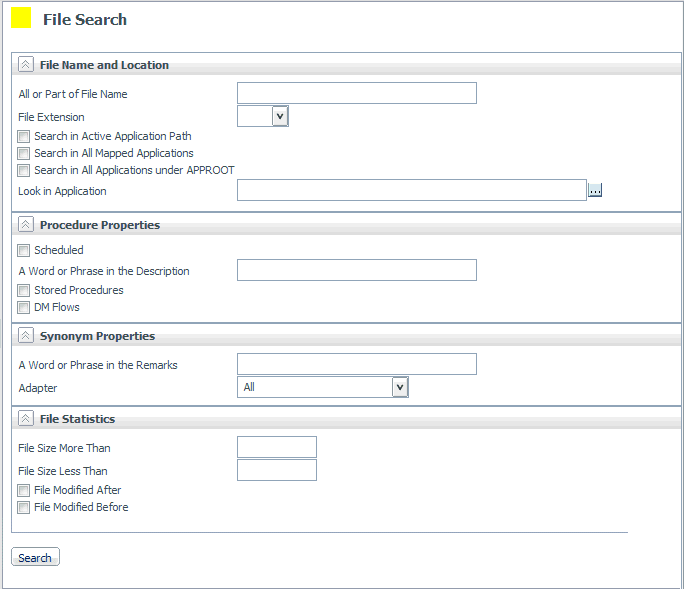Enable File Modified After checkbox
The width and height of the screenshot is (684, 589).
(24, 491)
